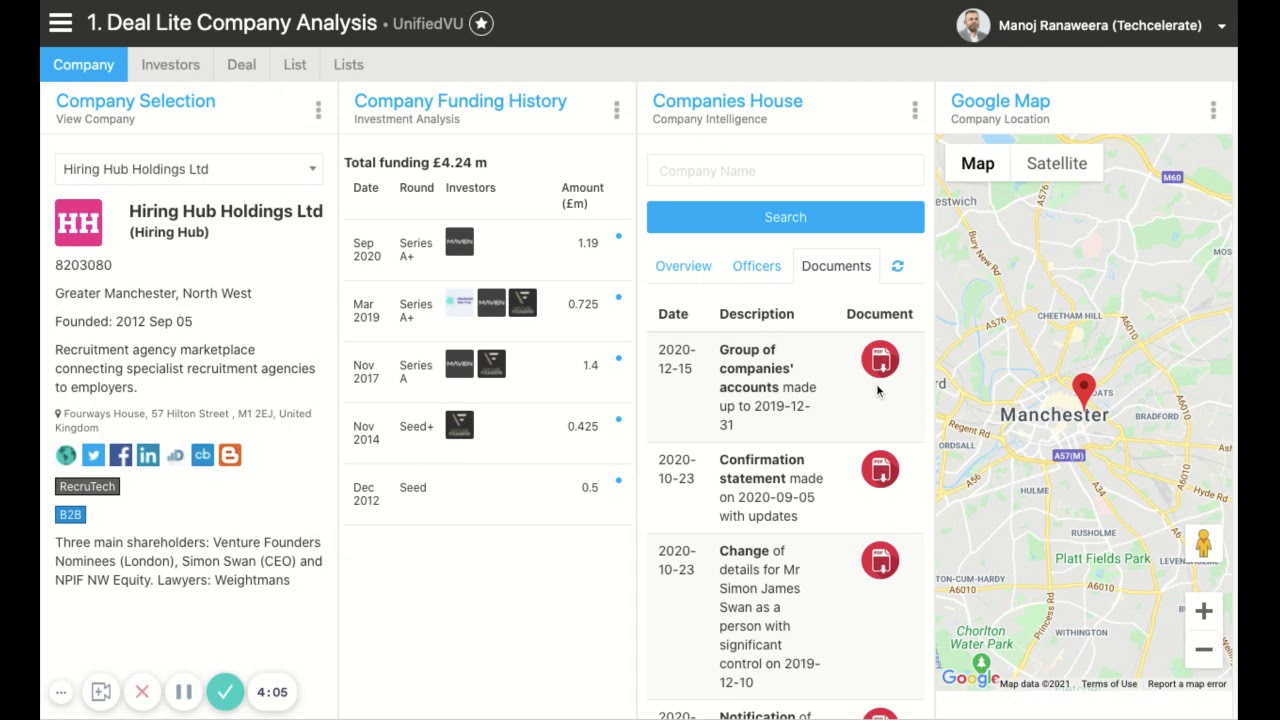Switch to the Lists tab
Viewport: 1280px width, 720px height.
[x=348, y=64]
